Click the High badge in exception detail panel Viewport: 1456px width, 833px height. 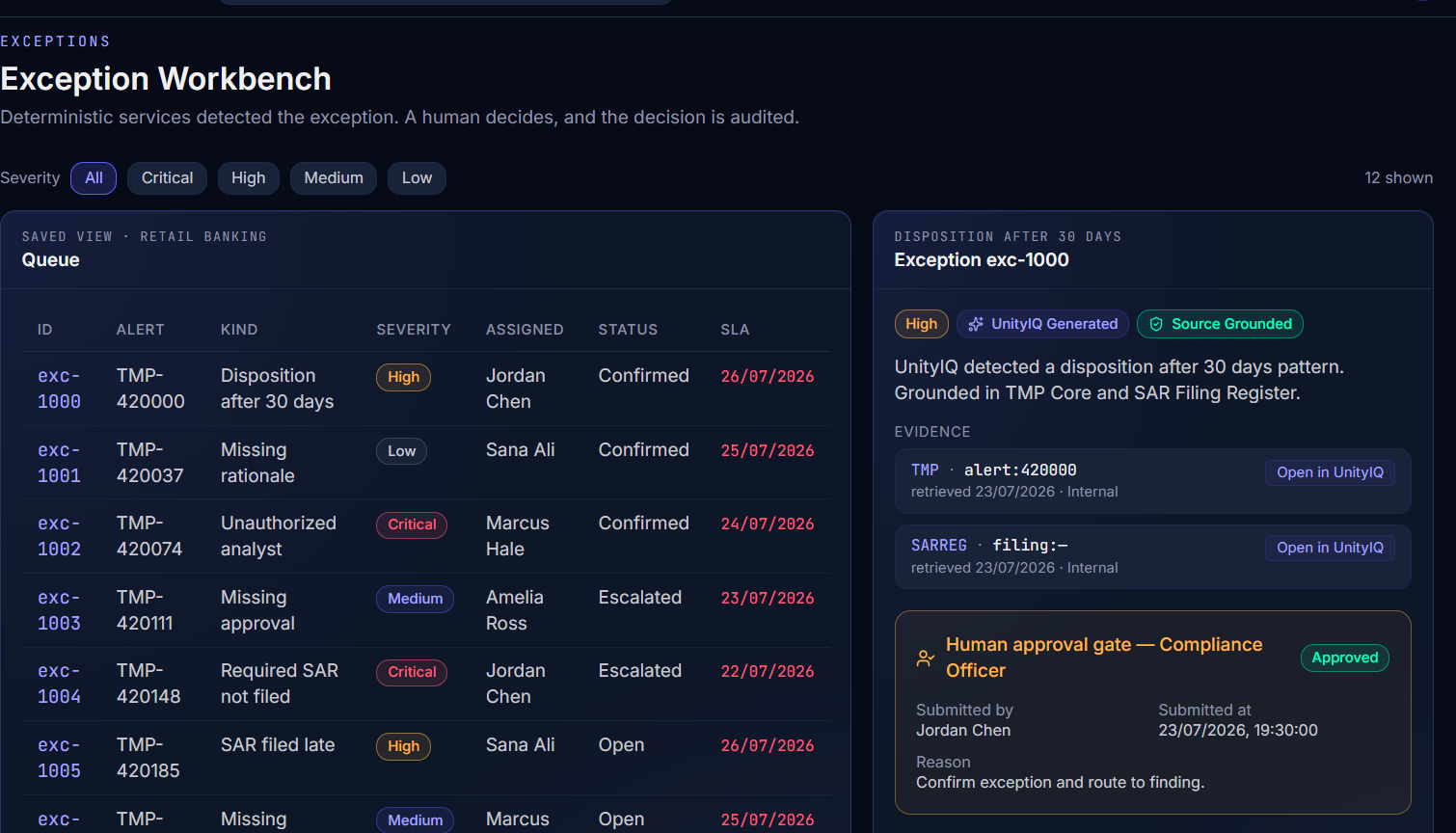921,324
